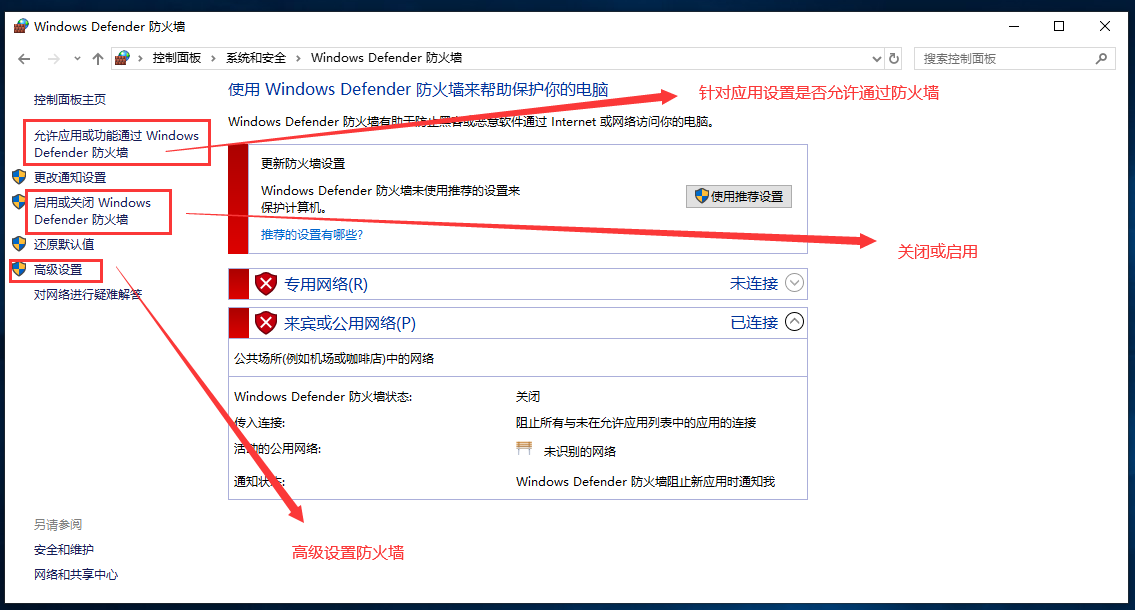Open the address bar history dropdown
Screen dimensions: 1135x610
point(877,59)
